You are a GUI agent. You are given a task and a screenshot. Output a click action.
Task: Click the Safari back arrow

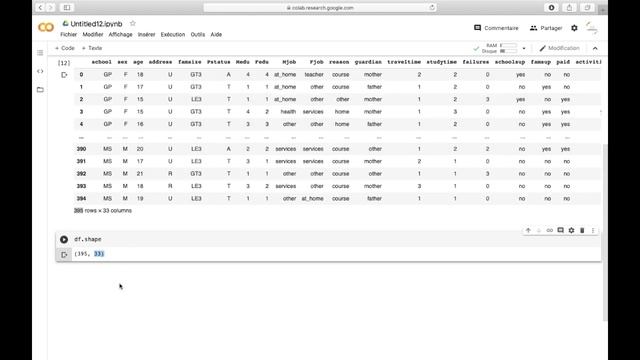click(x=40, y=7)
